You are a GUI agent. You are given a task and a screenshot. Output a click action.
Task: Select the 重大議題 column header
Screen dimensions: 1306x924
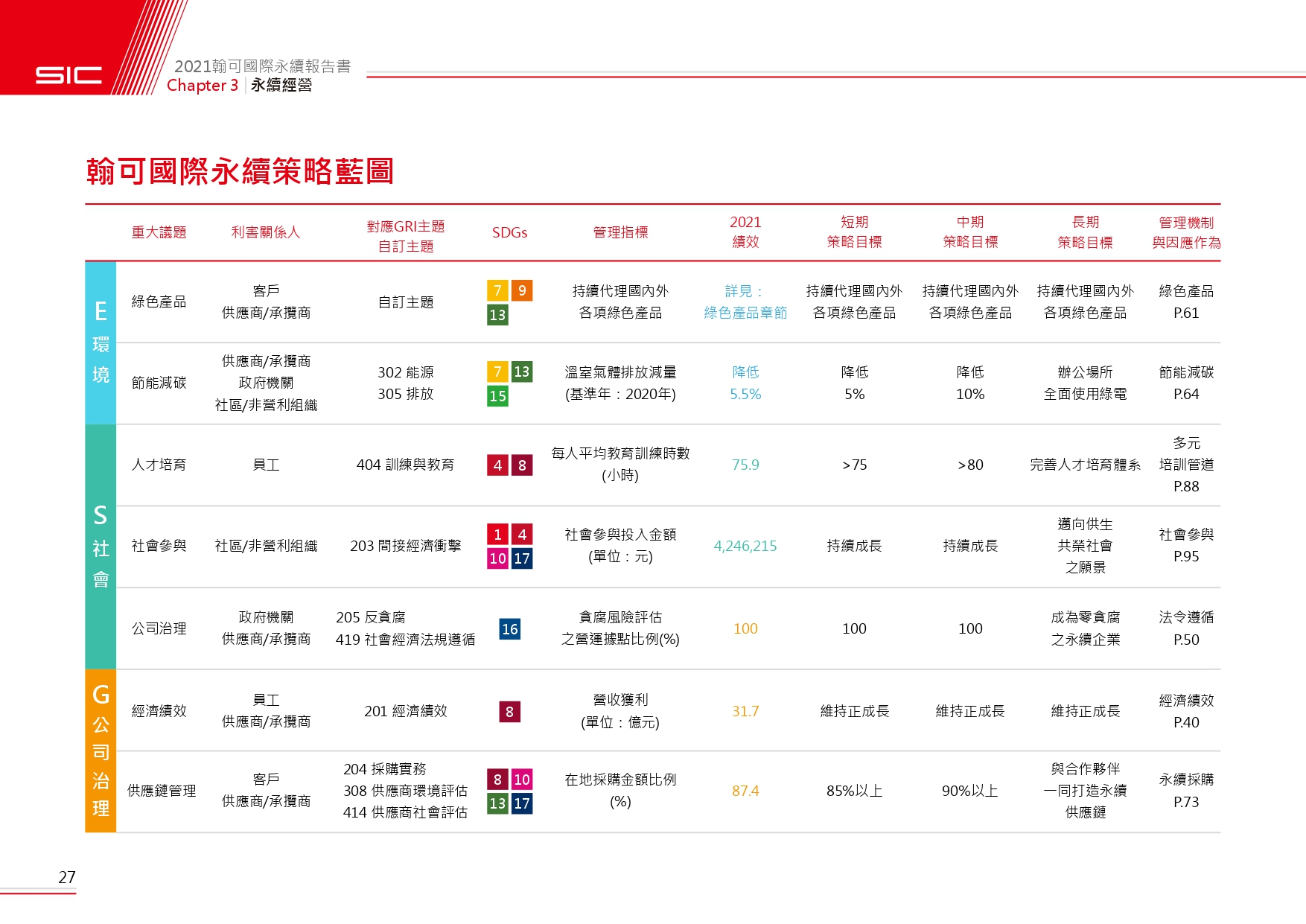159,232
